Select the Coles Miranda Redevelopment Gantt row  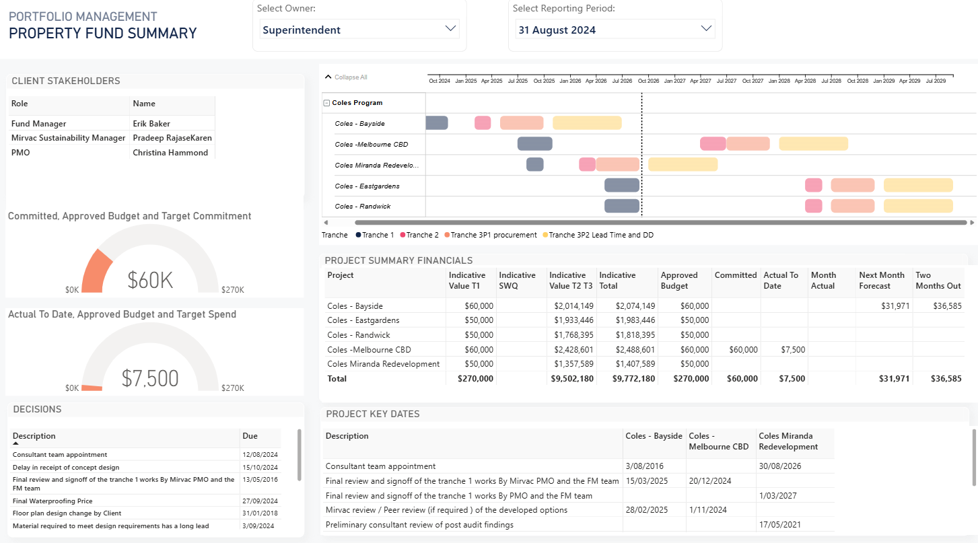tap(377, 165)
